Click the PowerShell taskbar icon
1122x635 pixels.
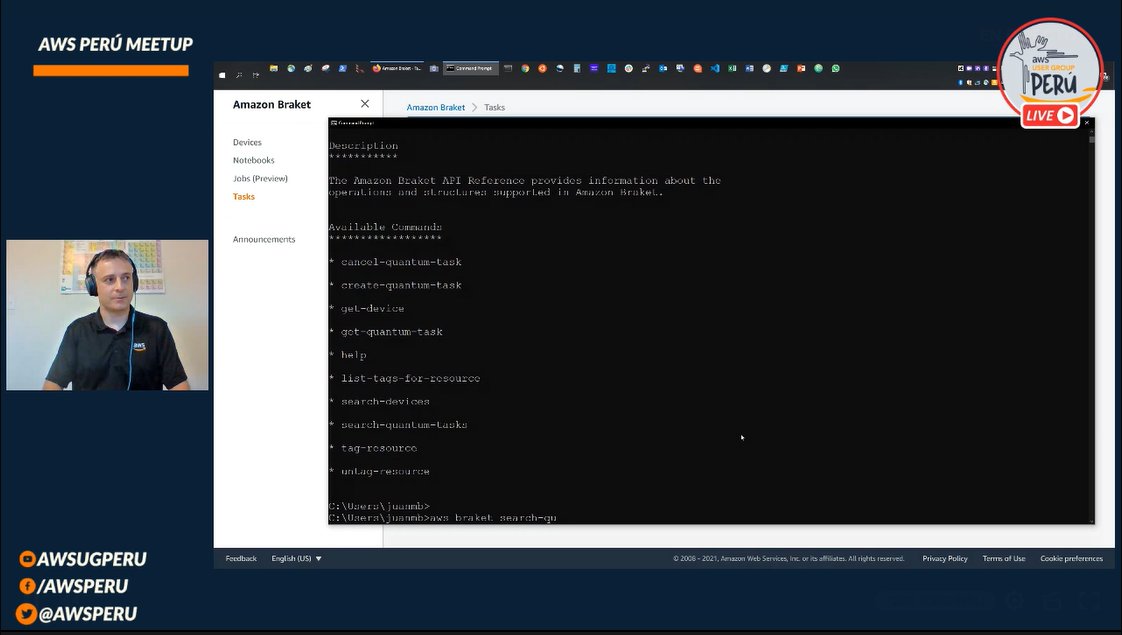tap(342, 68)
